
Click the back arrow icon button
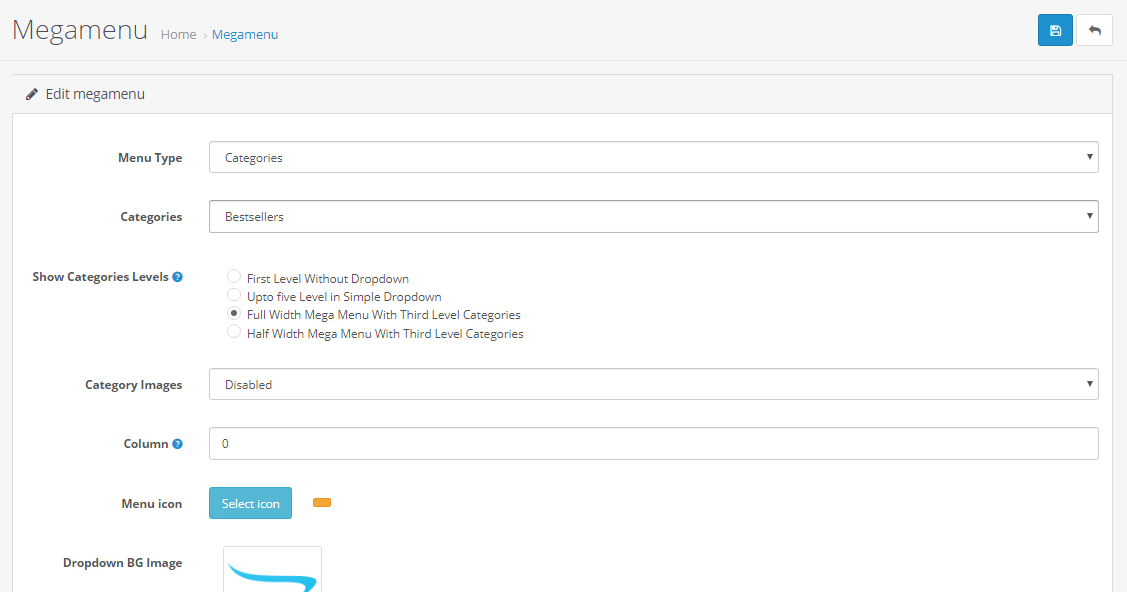pos(1095,30)
